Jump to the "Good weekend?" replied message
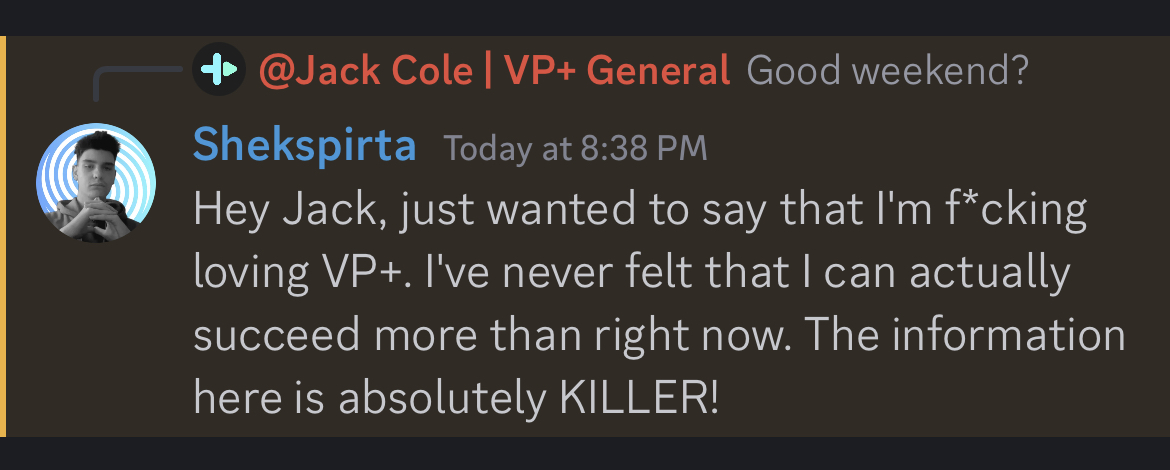 888,70
